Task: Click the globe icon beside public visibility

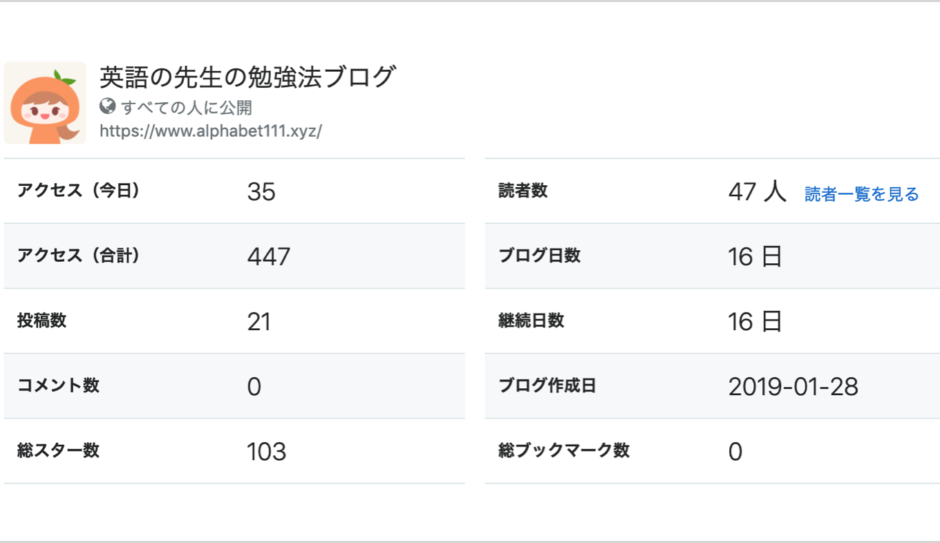Action: click(107, 107)
